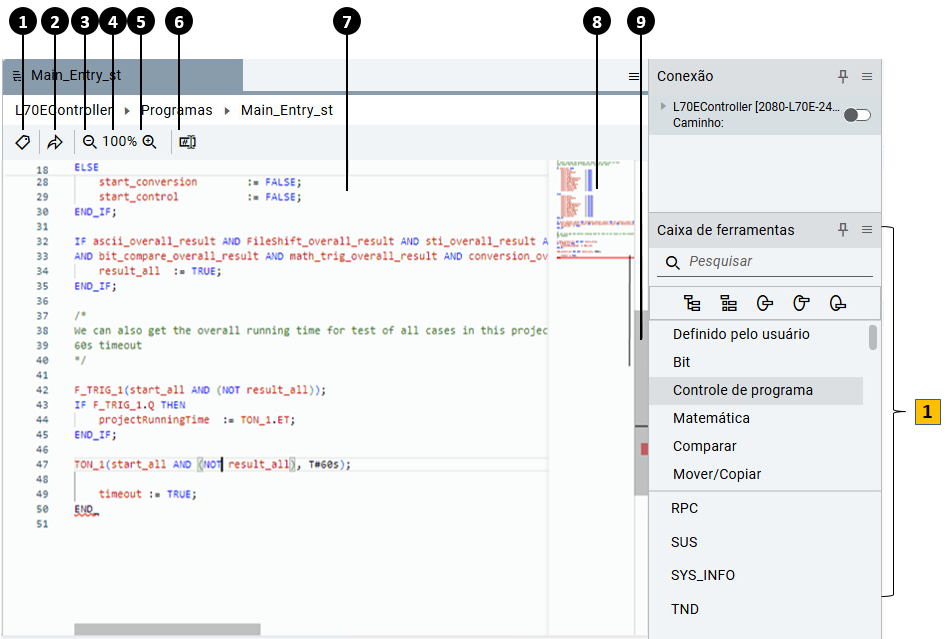Click the second list-view icon in toolbox

coord(728,303)
